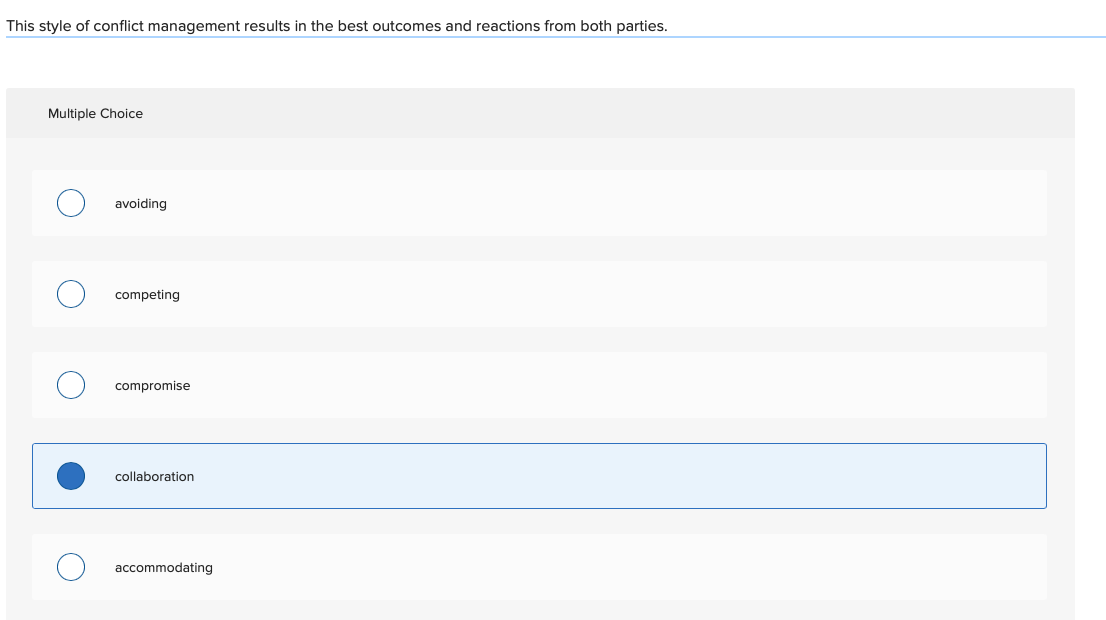Click the word avoiding in the first option

(x=141, y=203)
